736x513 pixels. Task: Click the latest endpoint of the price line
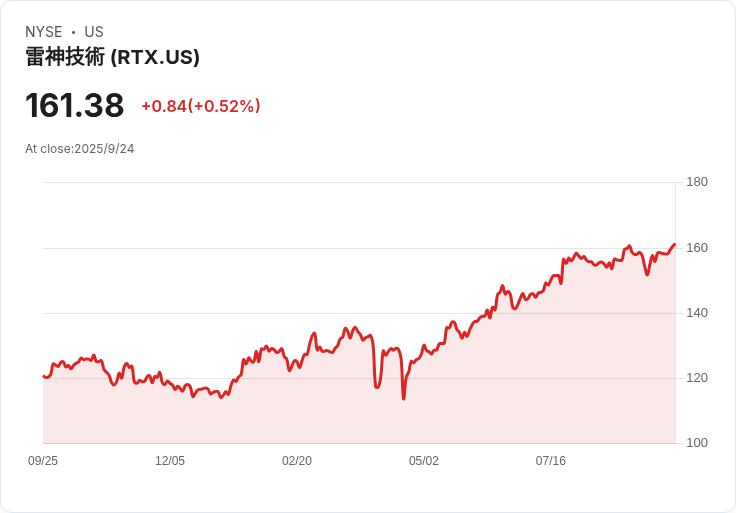pyautogui.click(x=675, y=244)
